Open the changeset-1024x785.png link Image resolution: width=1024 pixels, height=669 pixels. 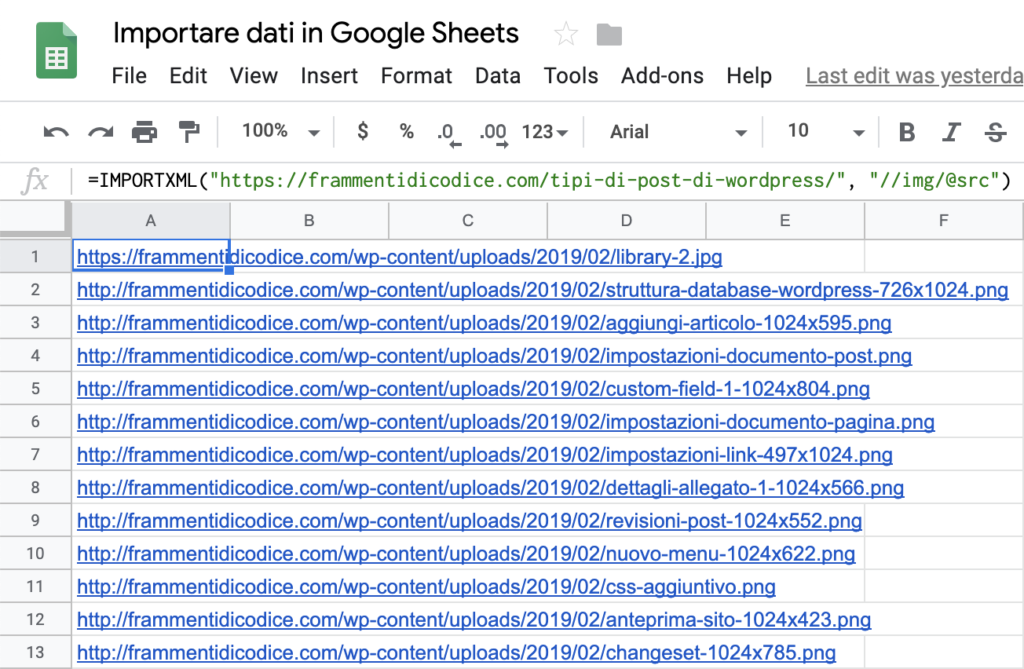[456, 652]
